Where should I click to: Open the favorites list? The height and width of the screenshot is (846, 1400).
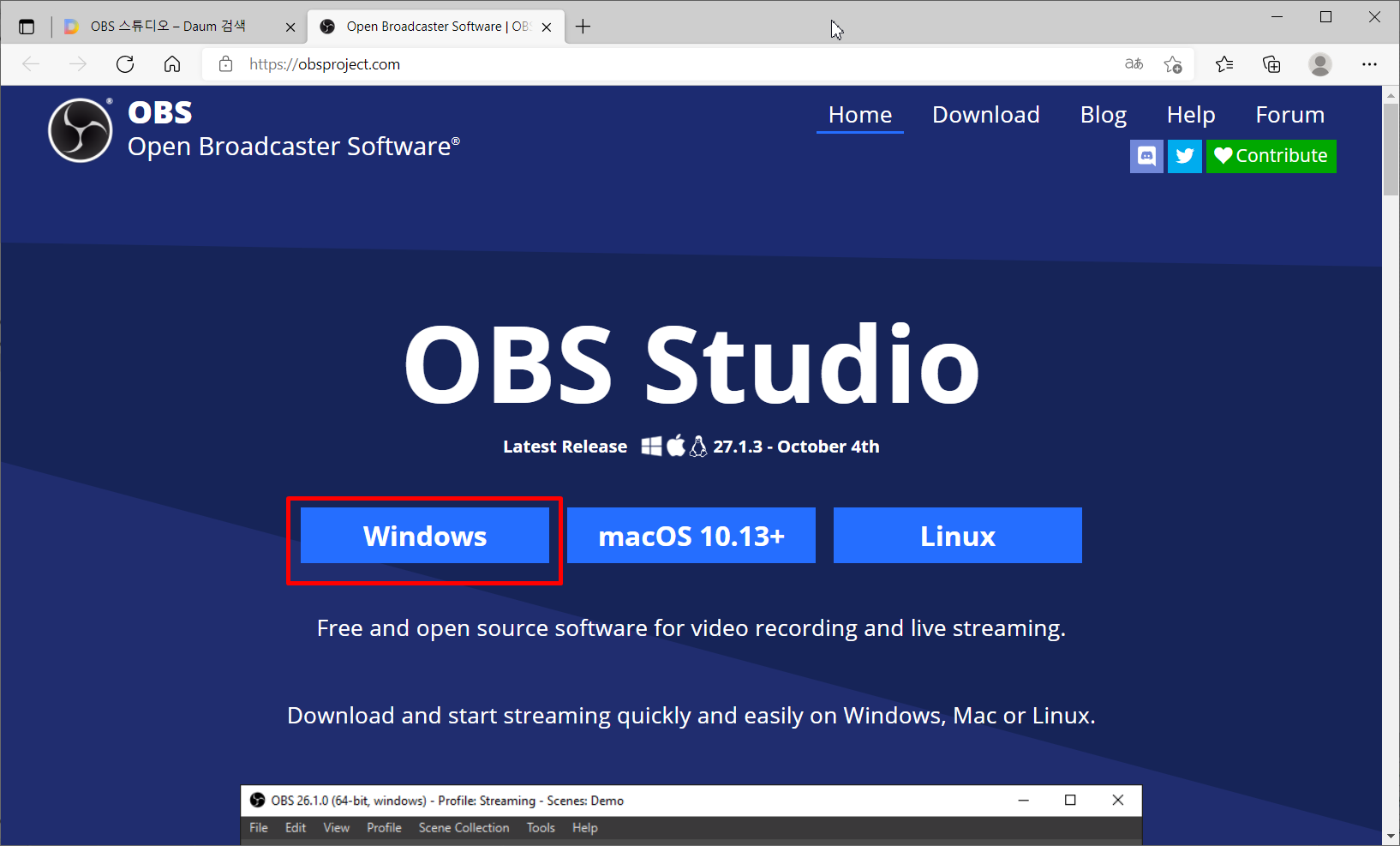1224,64
